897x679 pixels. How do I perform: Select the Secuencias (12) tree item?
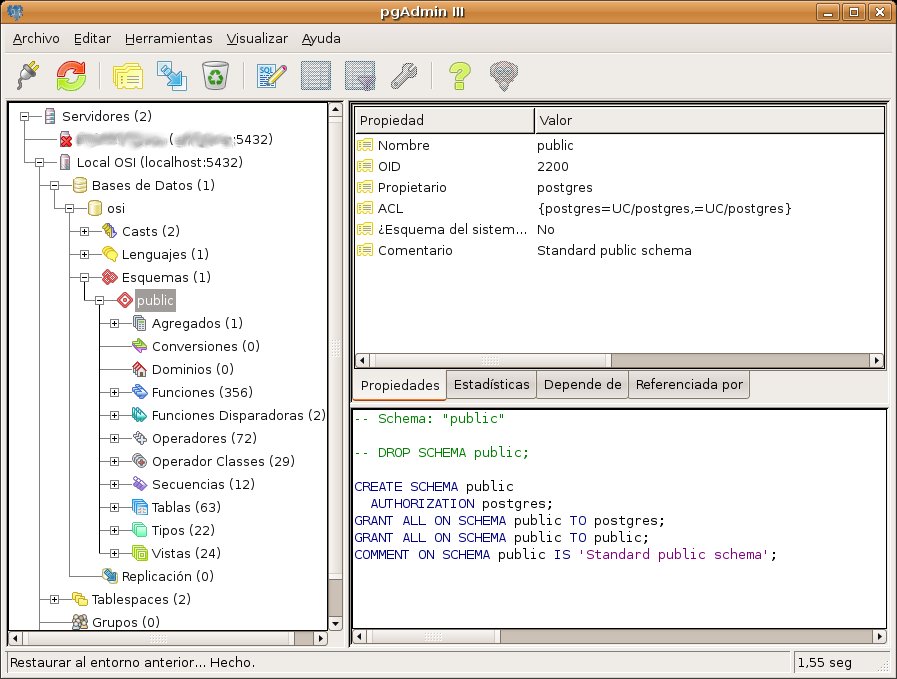coord(203,484)
